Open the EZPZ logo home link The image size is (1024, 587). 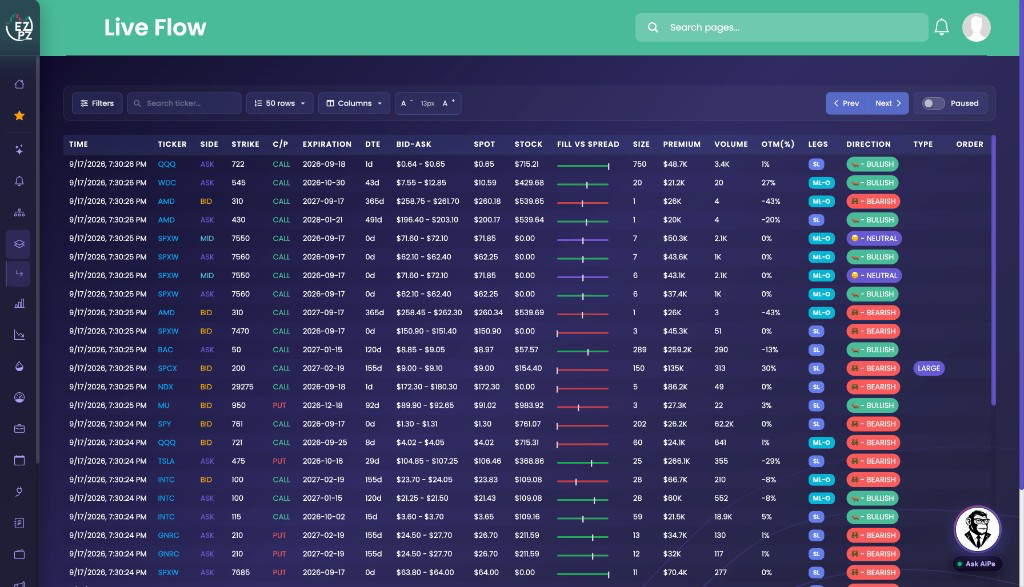pyautogui.click(x=20, y=27)
